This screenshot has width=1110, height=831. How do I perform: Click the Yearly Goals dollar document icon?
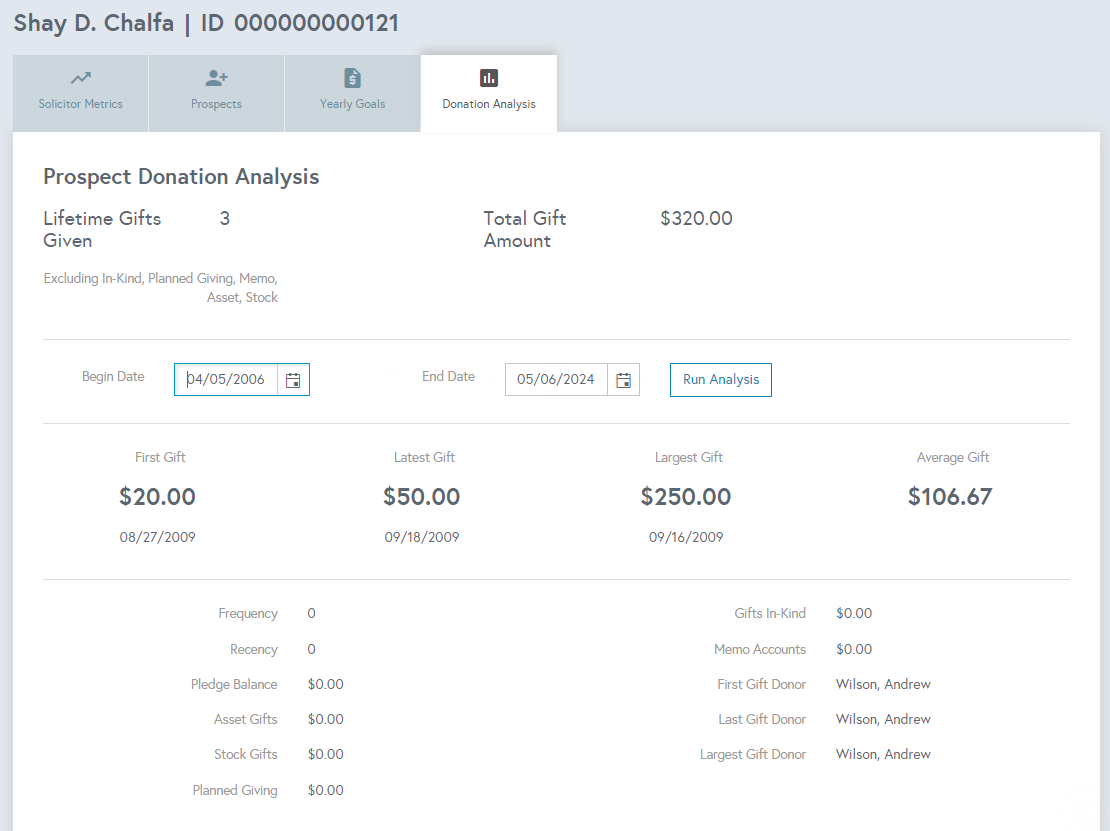pyautogui.click(x=353, y=78)
